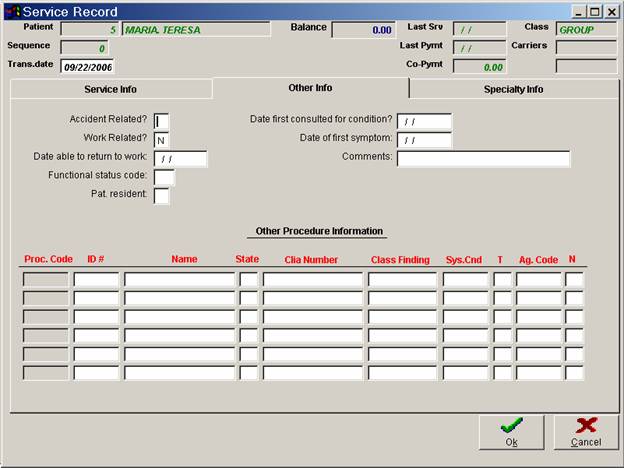Click the Co-Pymt 0.00 field
Screen dimensions: 624x468
pyautogui.click(x=480, y=67)
